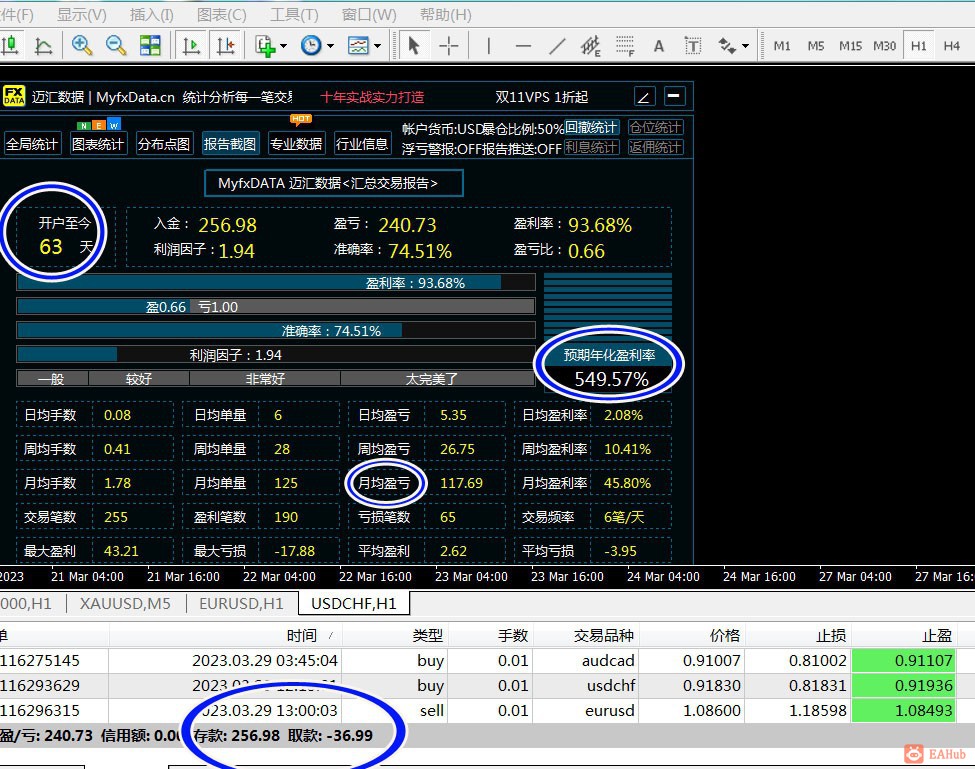975x769 pixels.
Task: Select the Fibonacci retracement tool
Action: tap(625, 45)
